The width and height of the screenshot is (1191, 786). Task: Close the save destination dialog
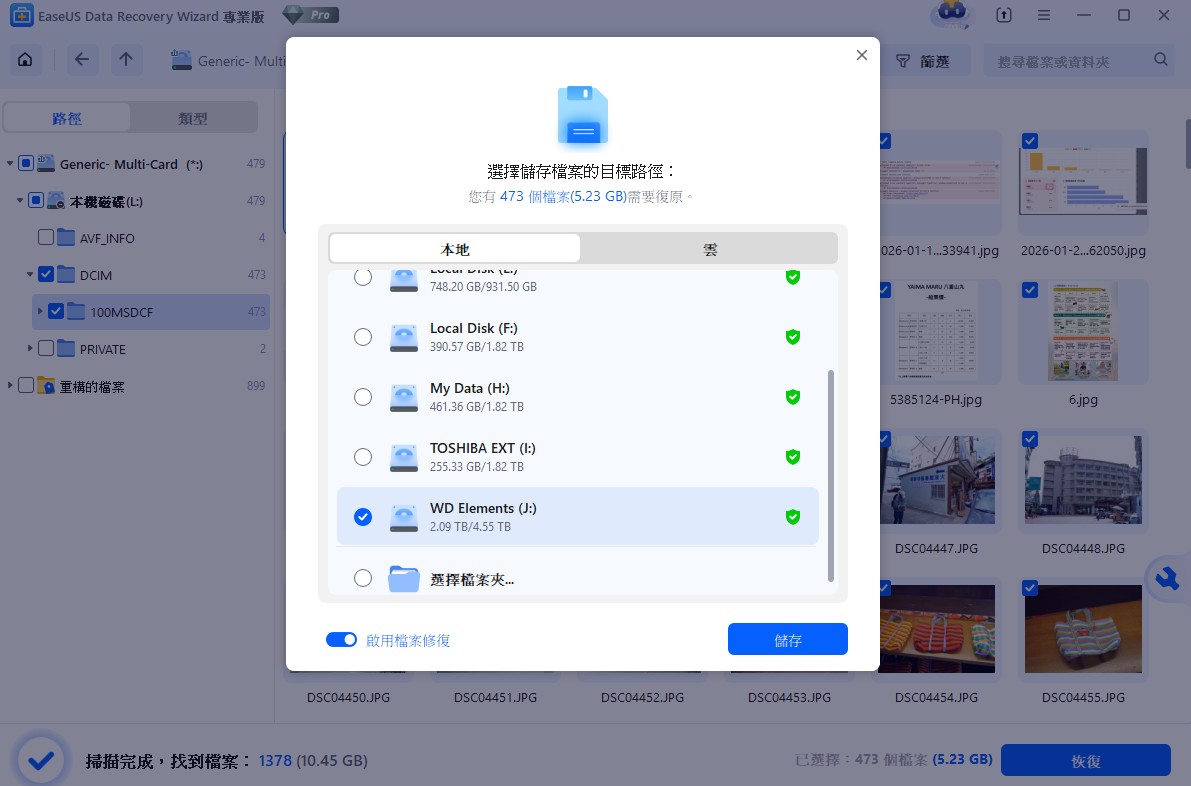[x=861, y=55]
